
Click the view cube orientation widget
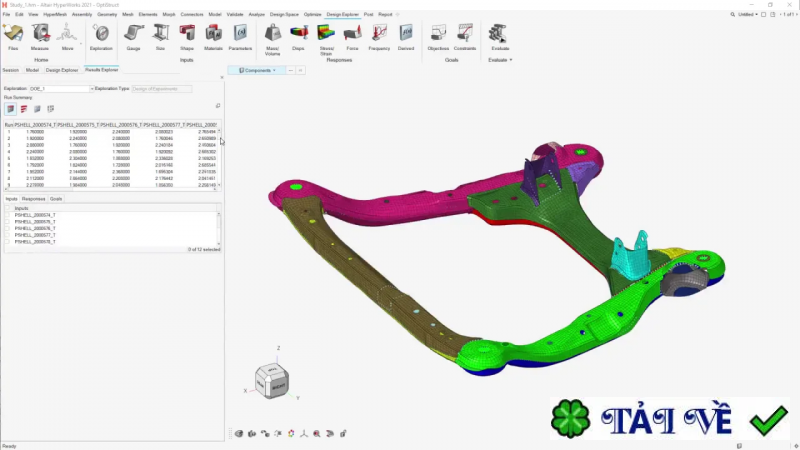[272, 382]
